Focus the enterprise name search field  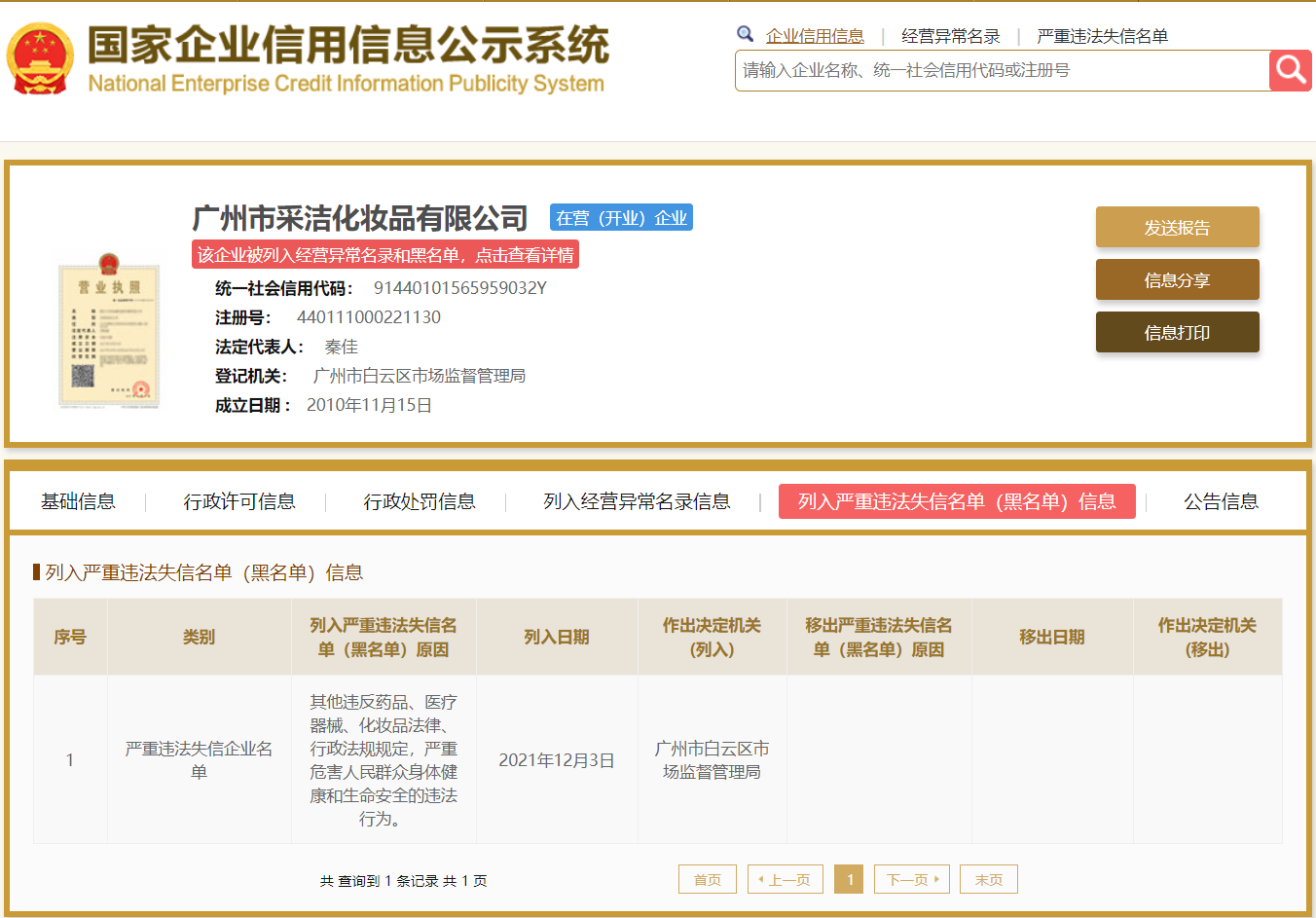[x=1002, y=70]
